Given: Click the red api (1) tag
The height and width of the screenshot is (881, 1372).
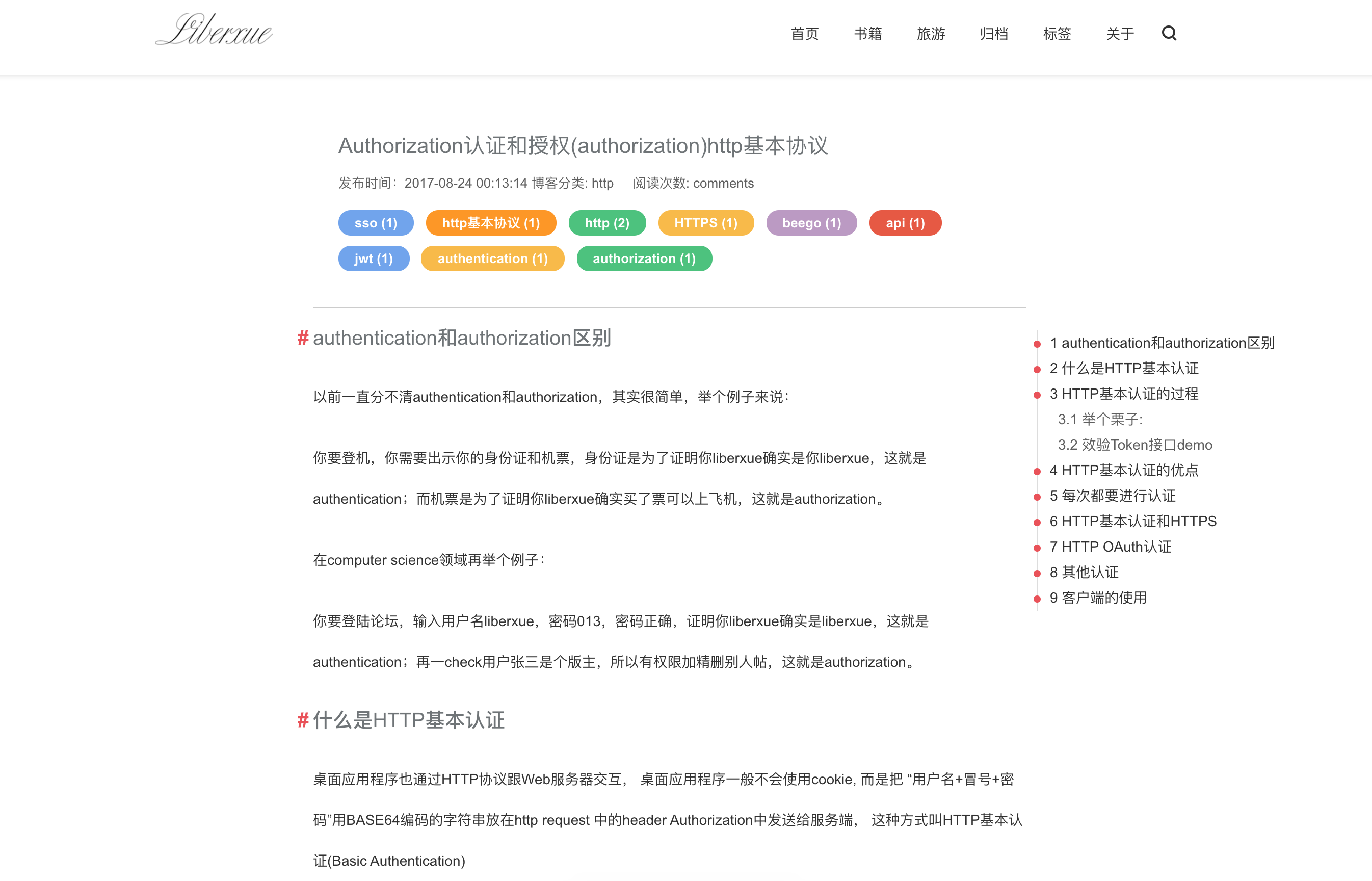Looking at the screenshot, I should tap(905, 223).
